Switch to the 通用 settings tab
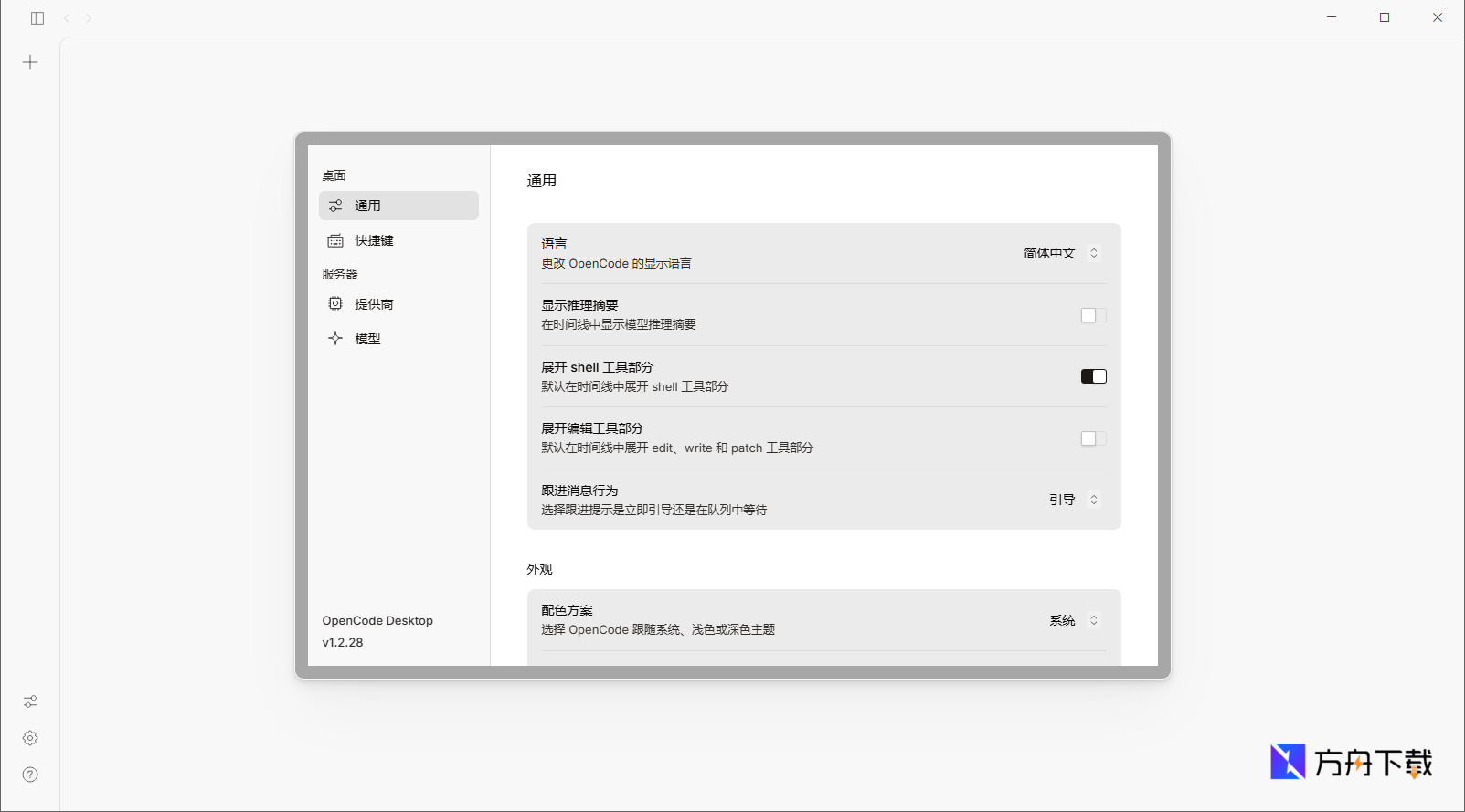1465x812 pixels. tap(398, 206)
